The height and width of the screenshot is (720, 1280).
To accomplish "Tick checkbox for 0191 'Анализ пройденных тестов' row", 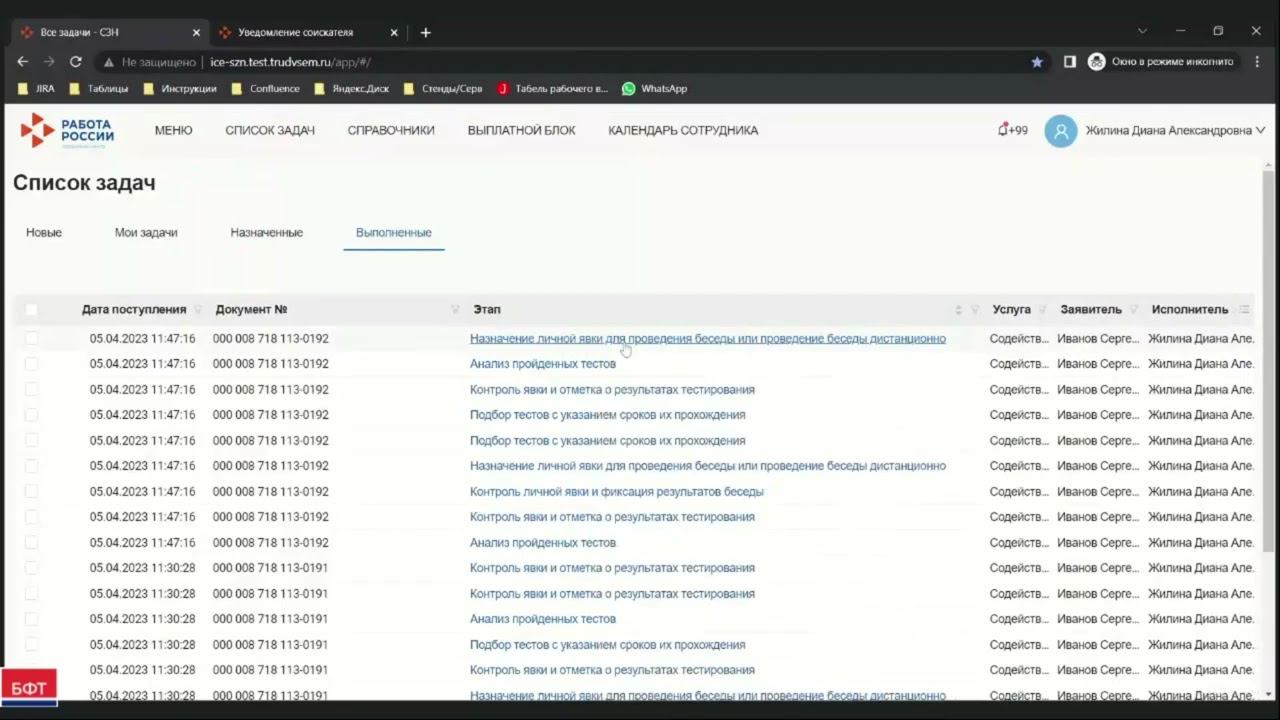I will [31, 619].
